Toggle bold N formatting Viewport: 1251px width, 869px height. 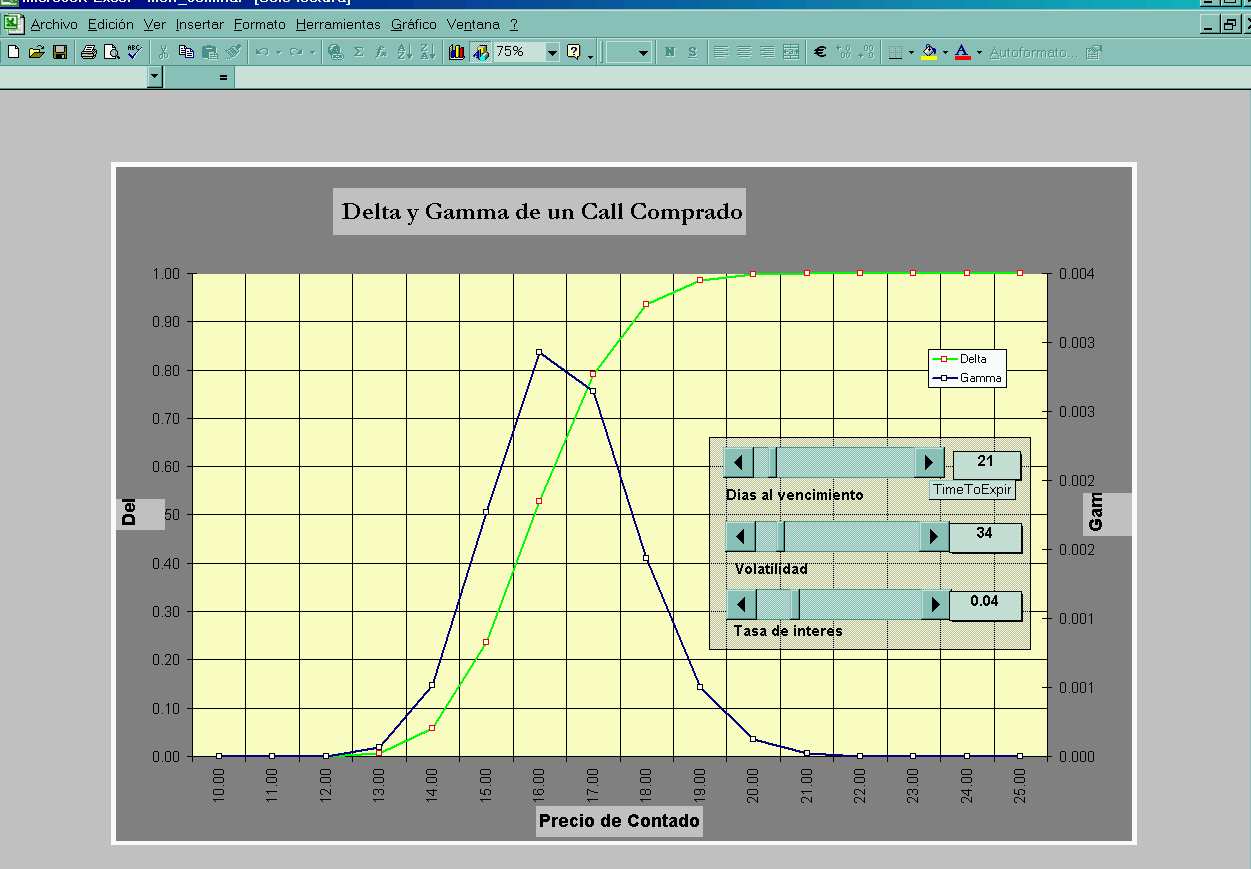point(669,52)
